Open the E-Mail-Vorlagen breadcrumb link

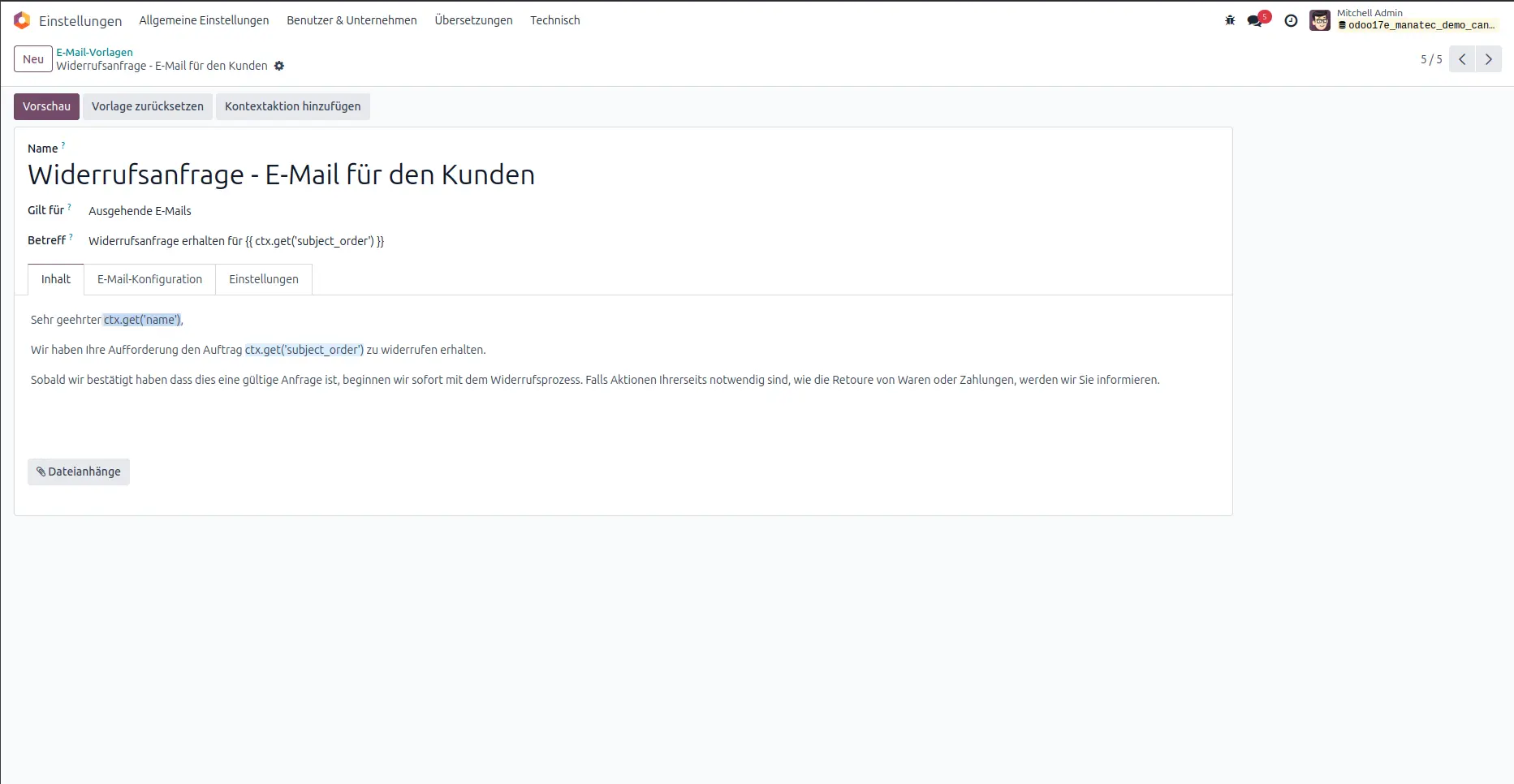click(x=94, y=52)
